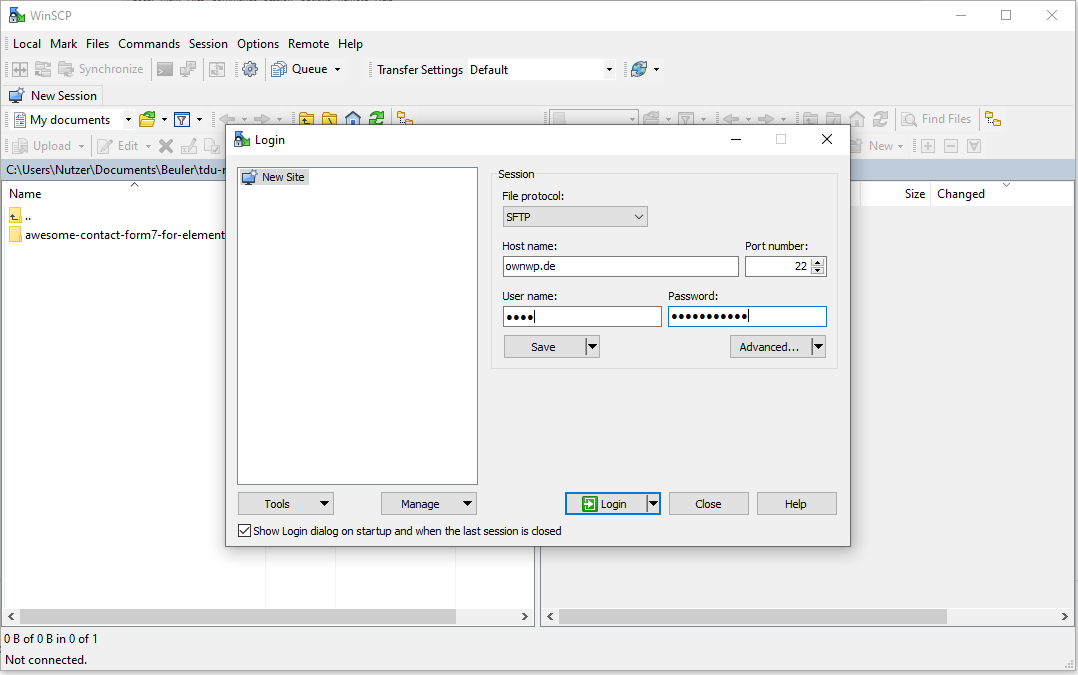The height and width of the screenshot is (675, 1078).
Task: Open the Tools dropdown button
Action: (286, 504)
